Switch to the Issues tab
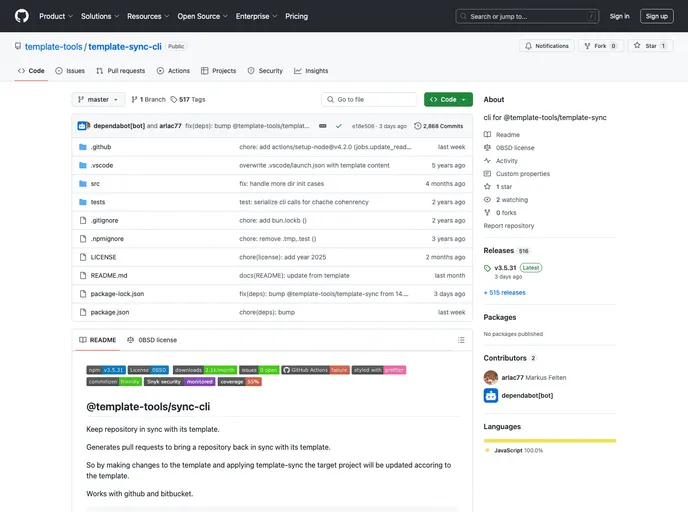Screen dimensions: 688x512 70,71
